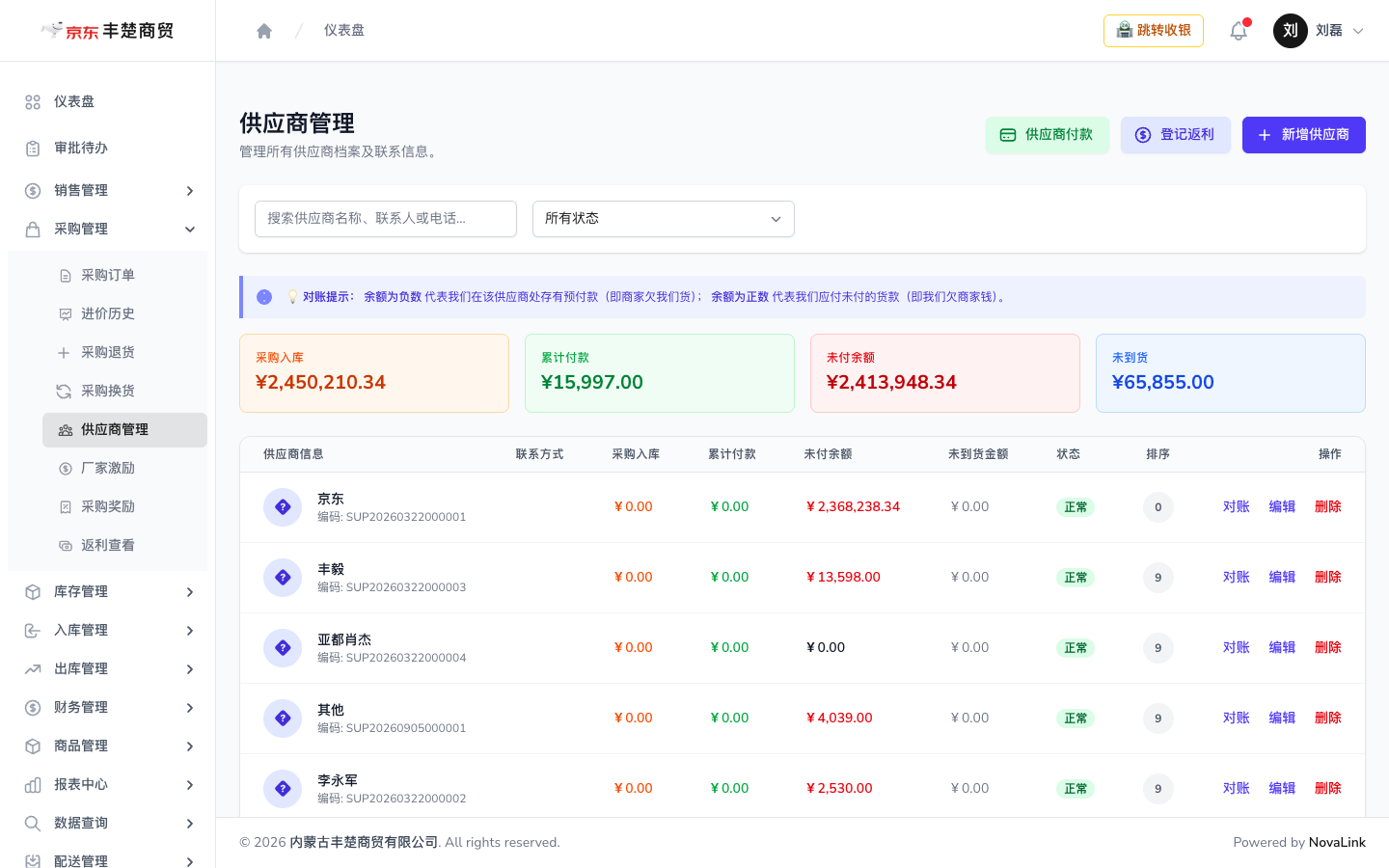Expand the 销售管理 menu
This screenshot has width=1389, height=868.
pyautogui.click(x=108, y=191)
